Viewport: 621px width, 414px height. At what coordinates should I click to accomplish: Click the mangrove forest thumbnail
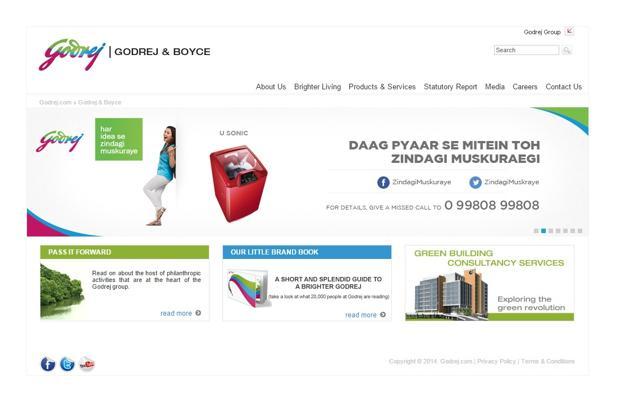[x=63, y=291]
